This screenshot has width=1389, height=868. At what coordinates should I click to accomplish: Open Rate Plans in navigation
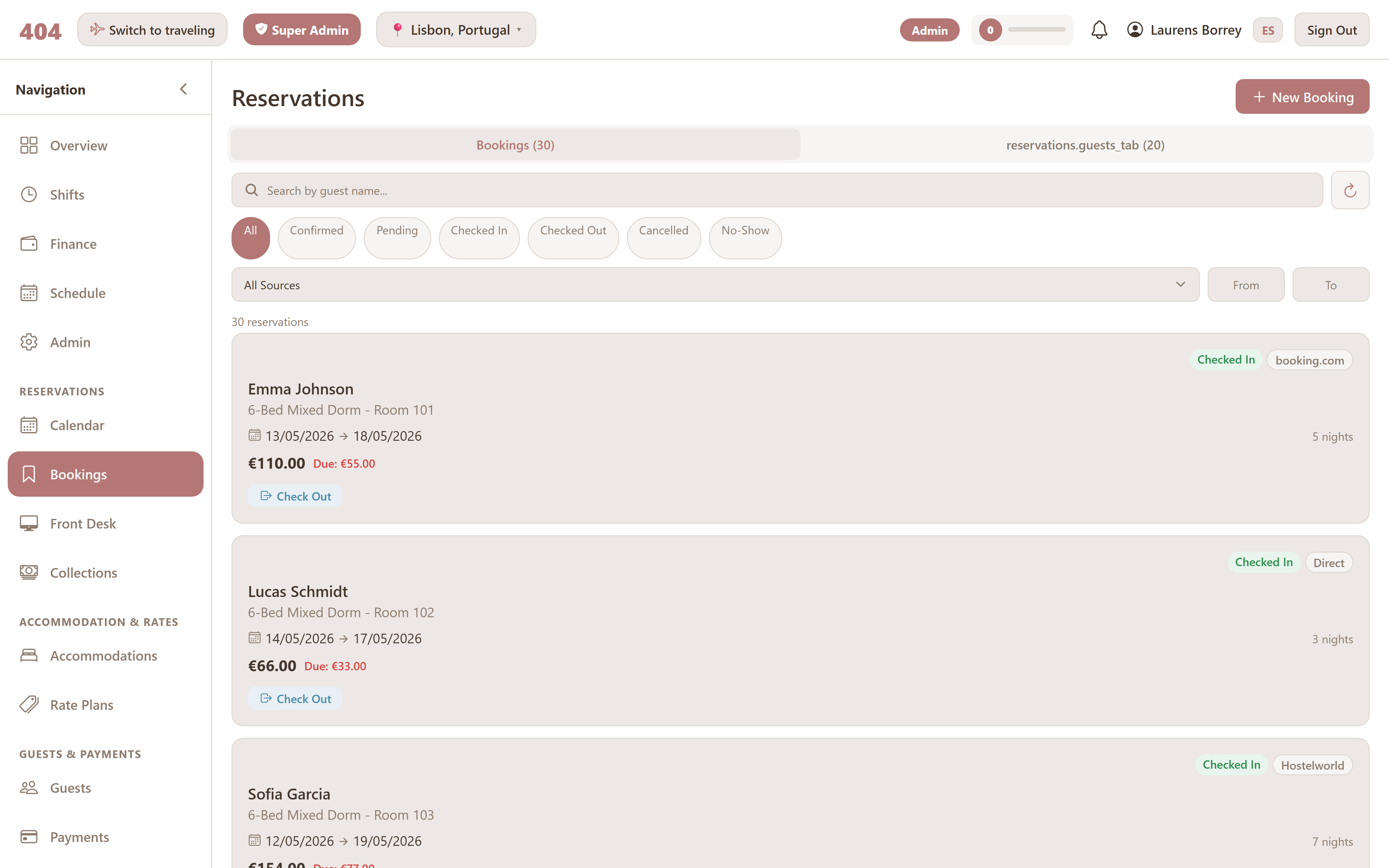click(105, 704)
